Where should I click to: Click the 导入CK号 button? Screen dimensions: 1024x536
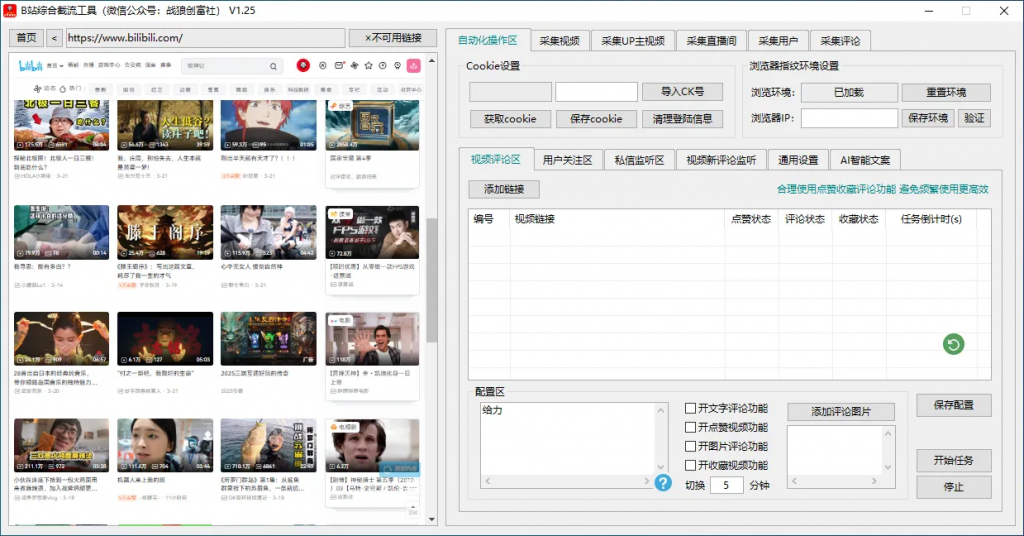pos(682,91)
